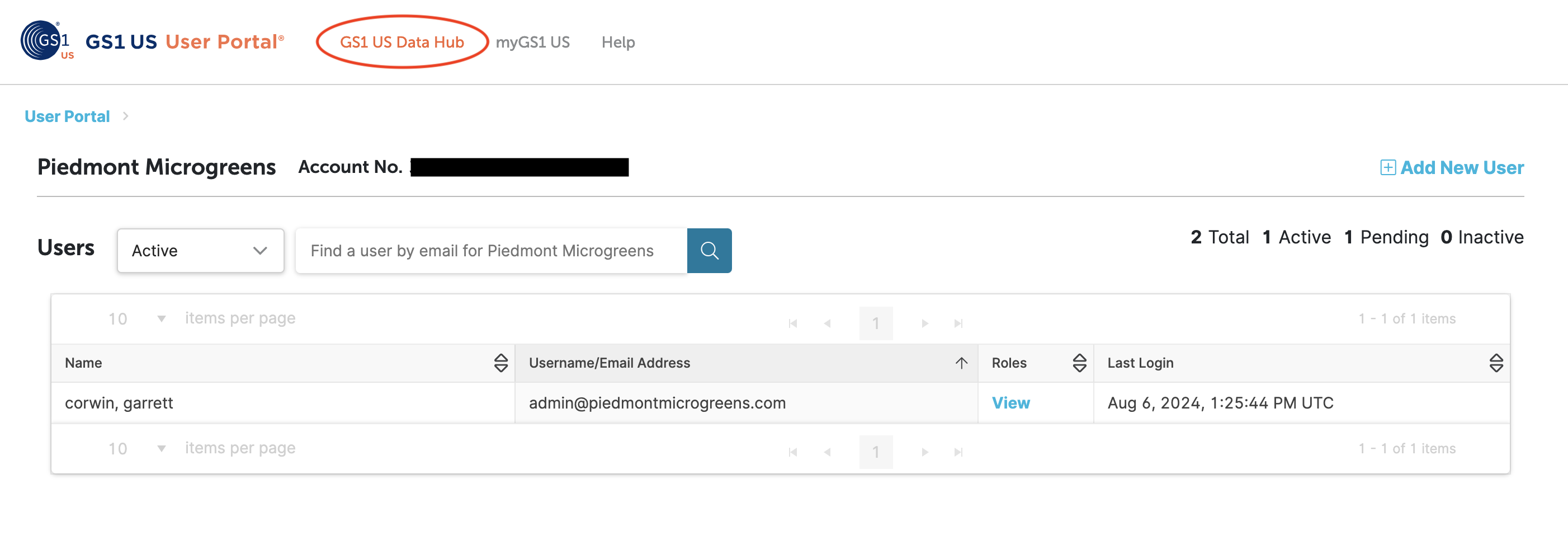Click the search magnifier icon

pos(710,250)
